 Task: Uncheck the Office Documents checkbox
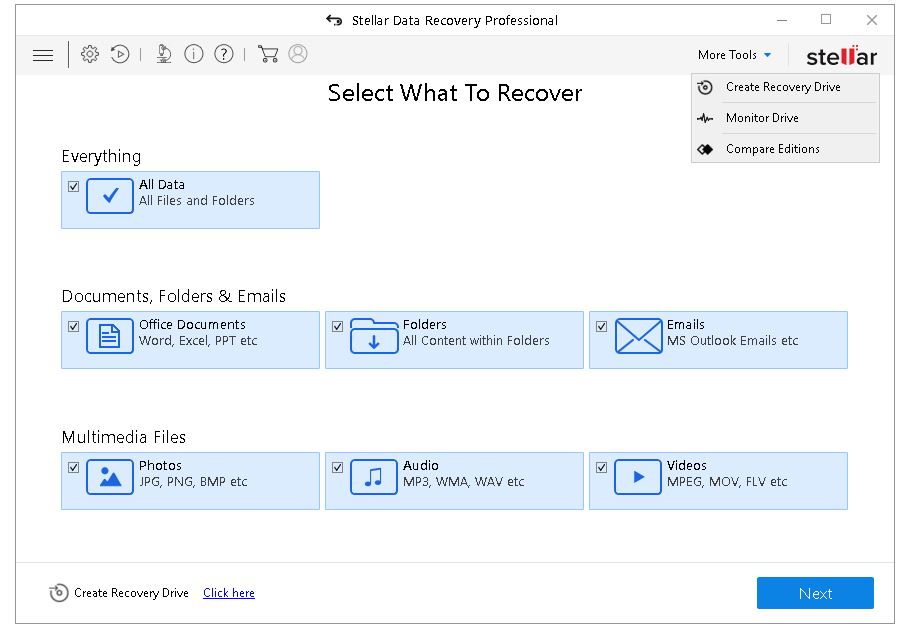pos(73,326)
